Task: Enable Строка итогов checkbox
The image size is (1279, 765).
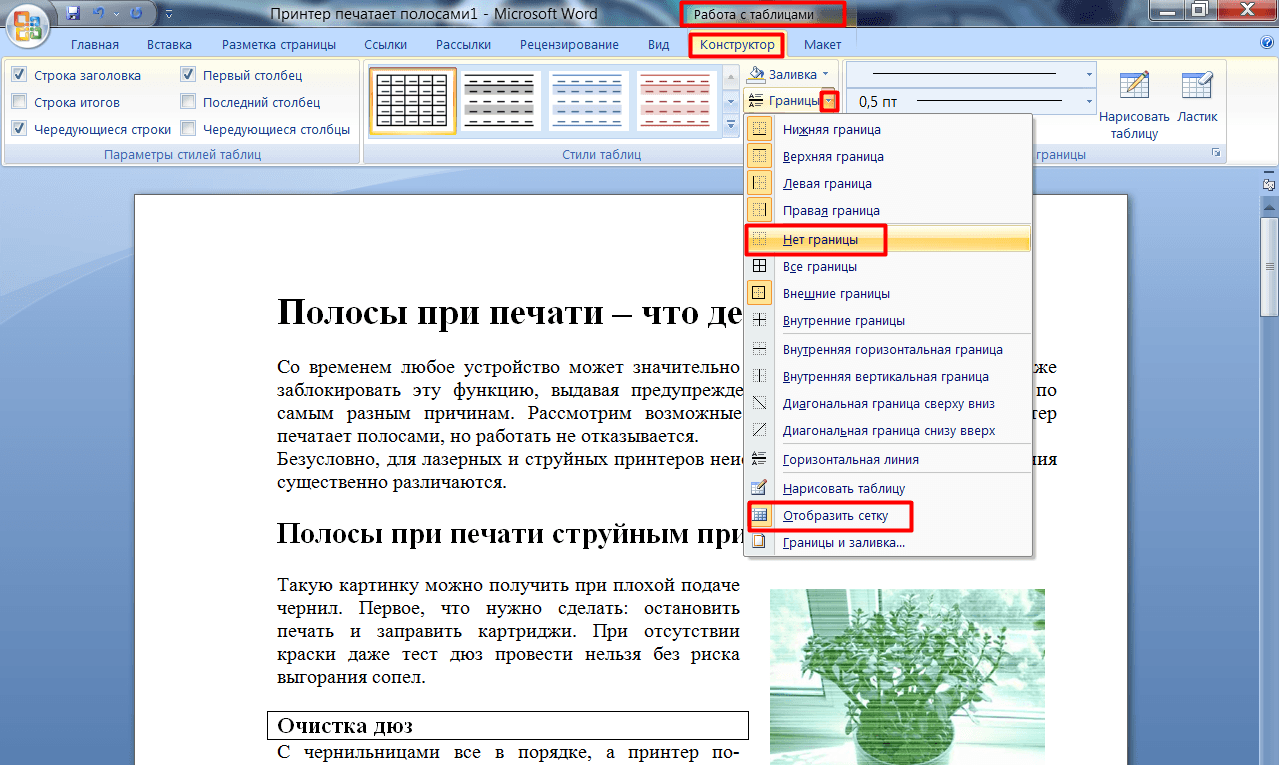Action: pyautogui.click(x=19, y=102)
